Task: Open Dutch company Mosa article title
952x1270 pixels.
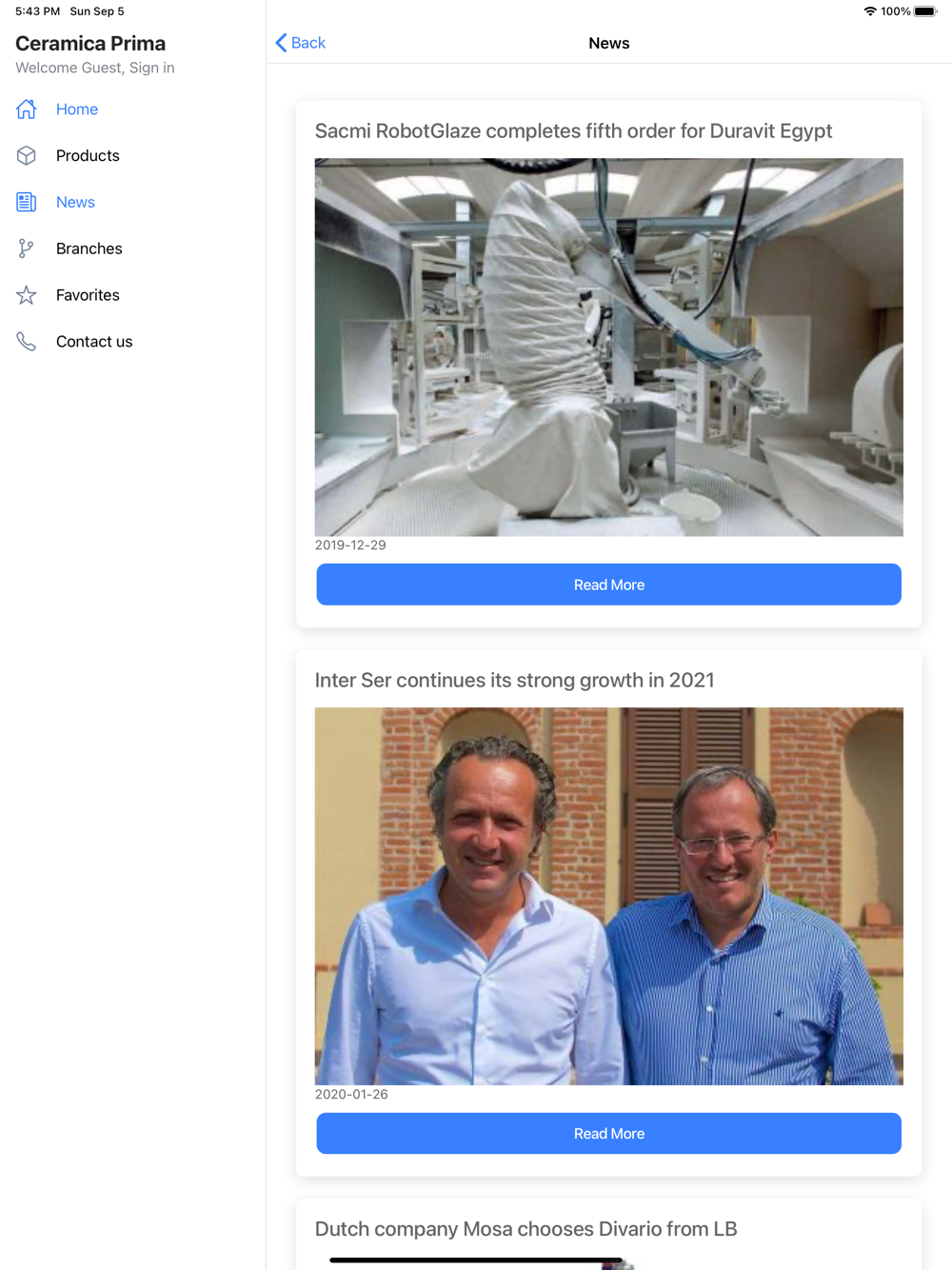Action: tap(526, 1229)
